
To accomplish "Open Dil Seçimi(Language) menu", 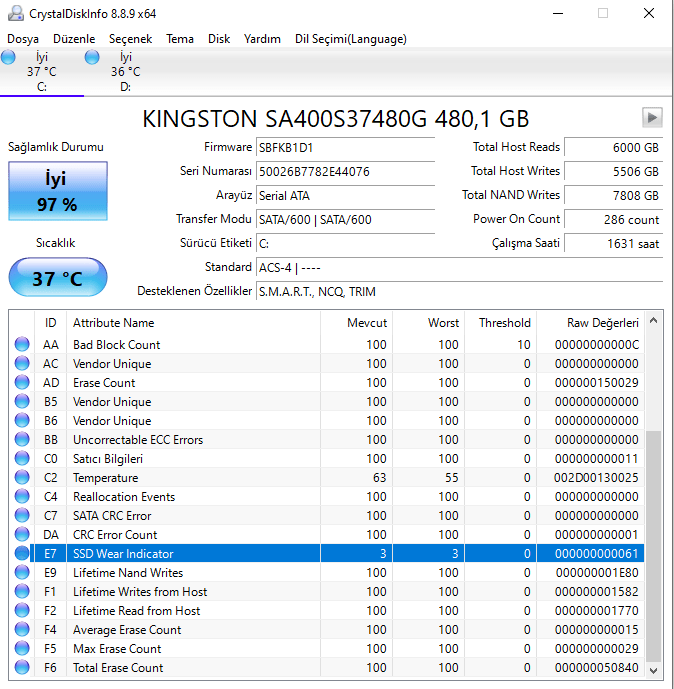I will pyautogui.click(x=351, y=39).
